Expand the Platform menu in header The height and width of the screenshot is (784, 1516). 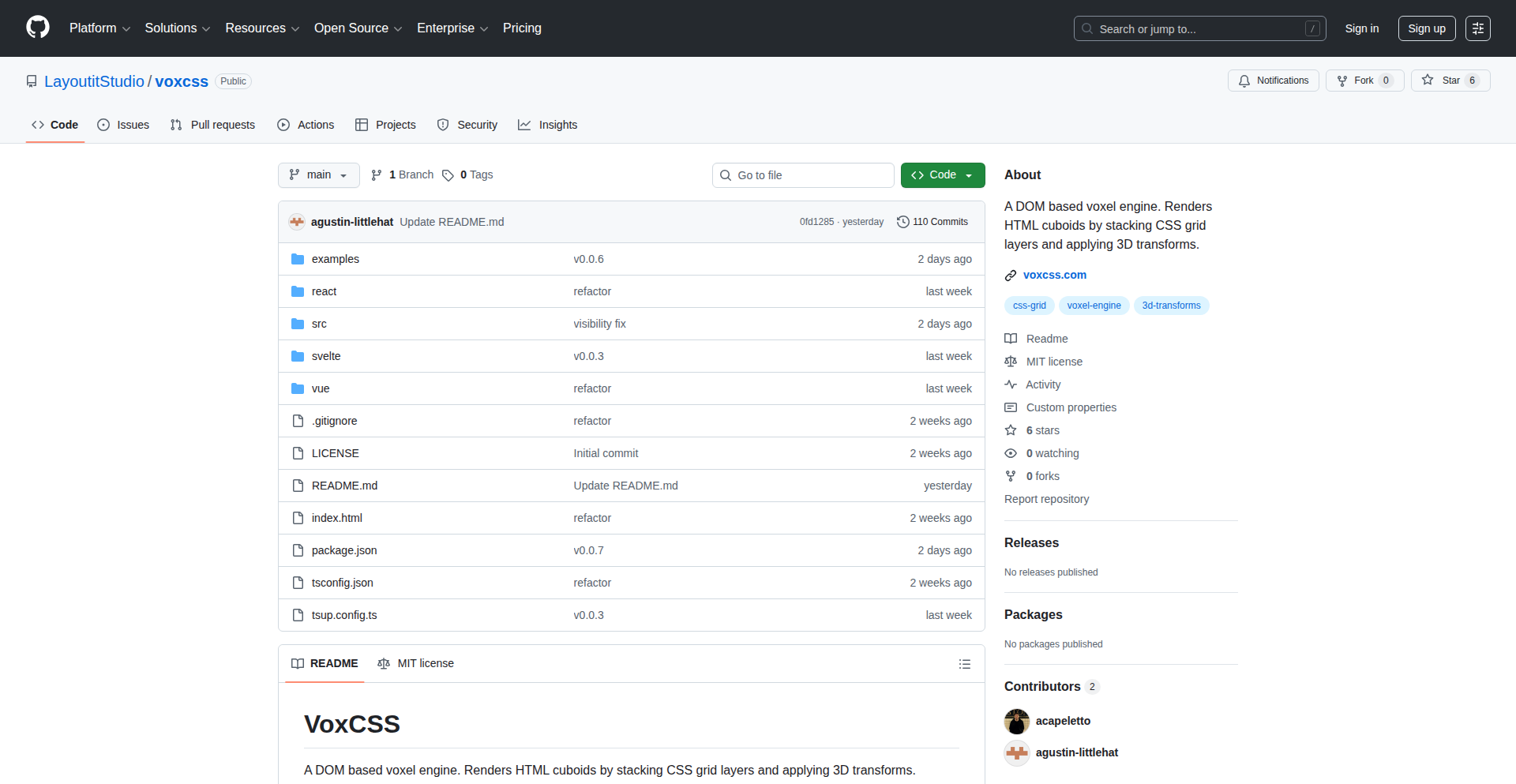click(x=99, y=28)
